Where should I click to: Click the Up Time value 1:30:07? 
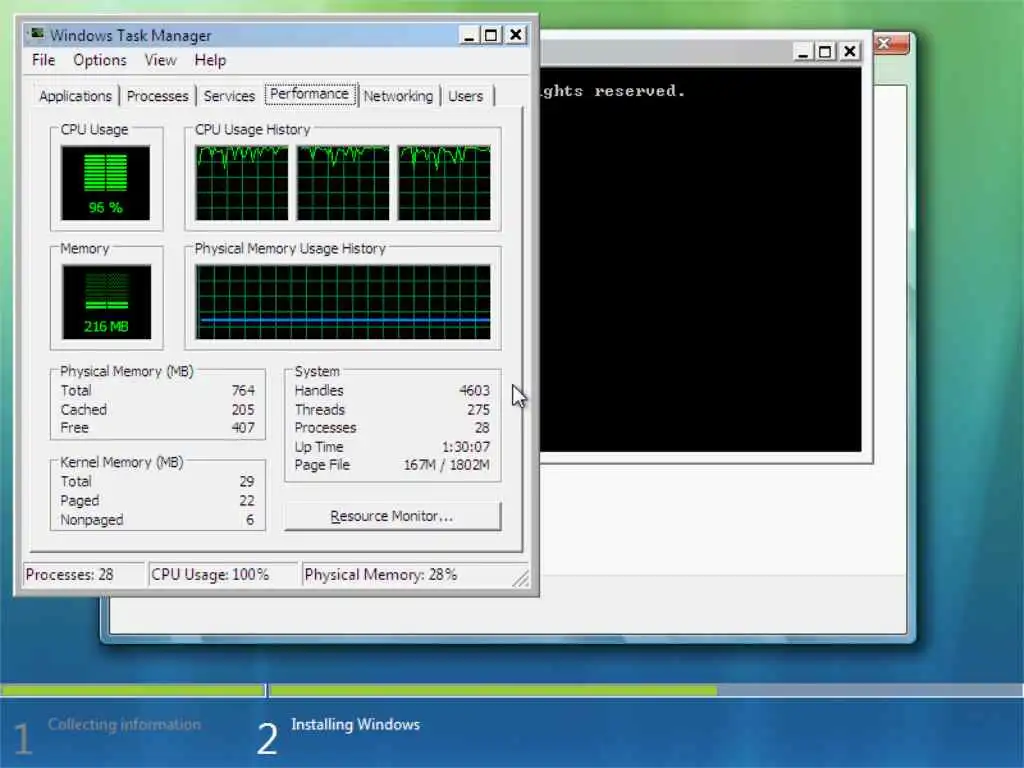(x=466, y=447)
